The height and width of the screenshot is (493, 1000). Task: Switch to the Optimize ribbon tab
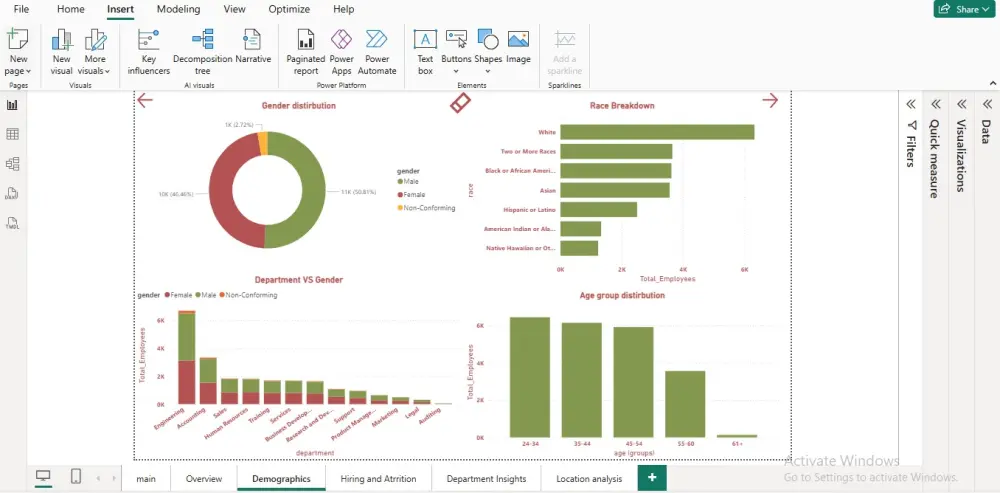pyautogui.click(x=289, y=9)
